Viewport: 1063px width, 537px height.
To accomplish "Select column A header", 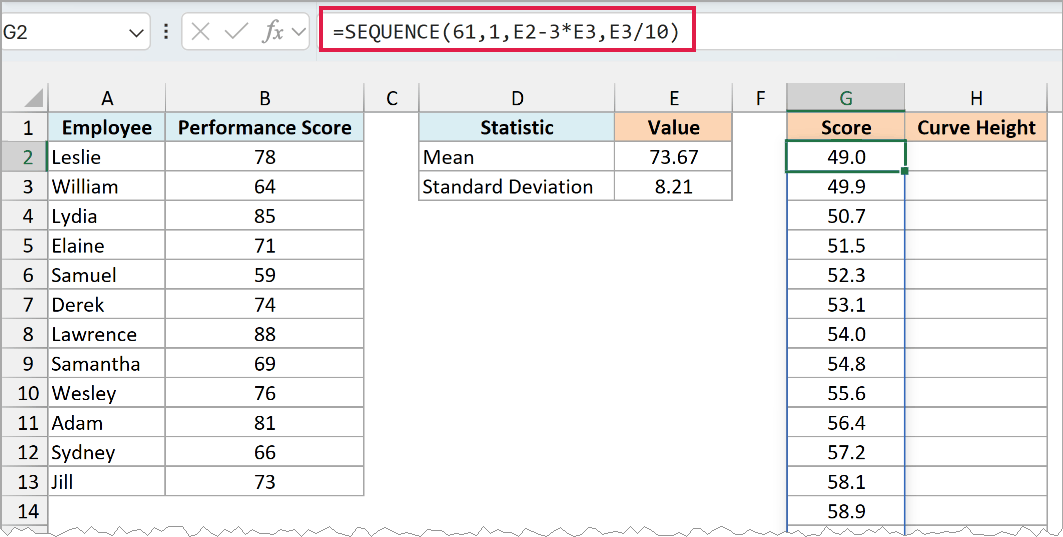I will click(106, 98).
